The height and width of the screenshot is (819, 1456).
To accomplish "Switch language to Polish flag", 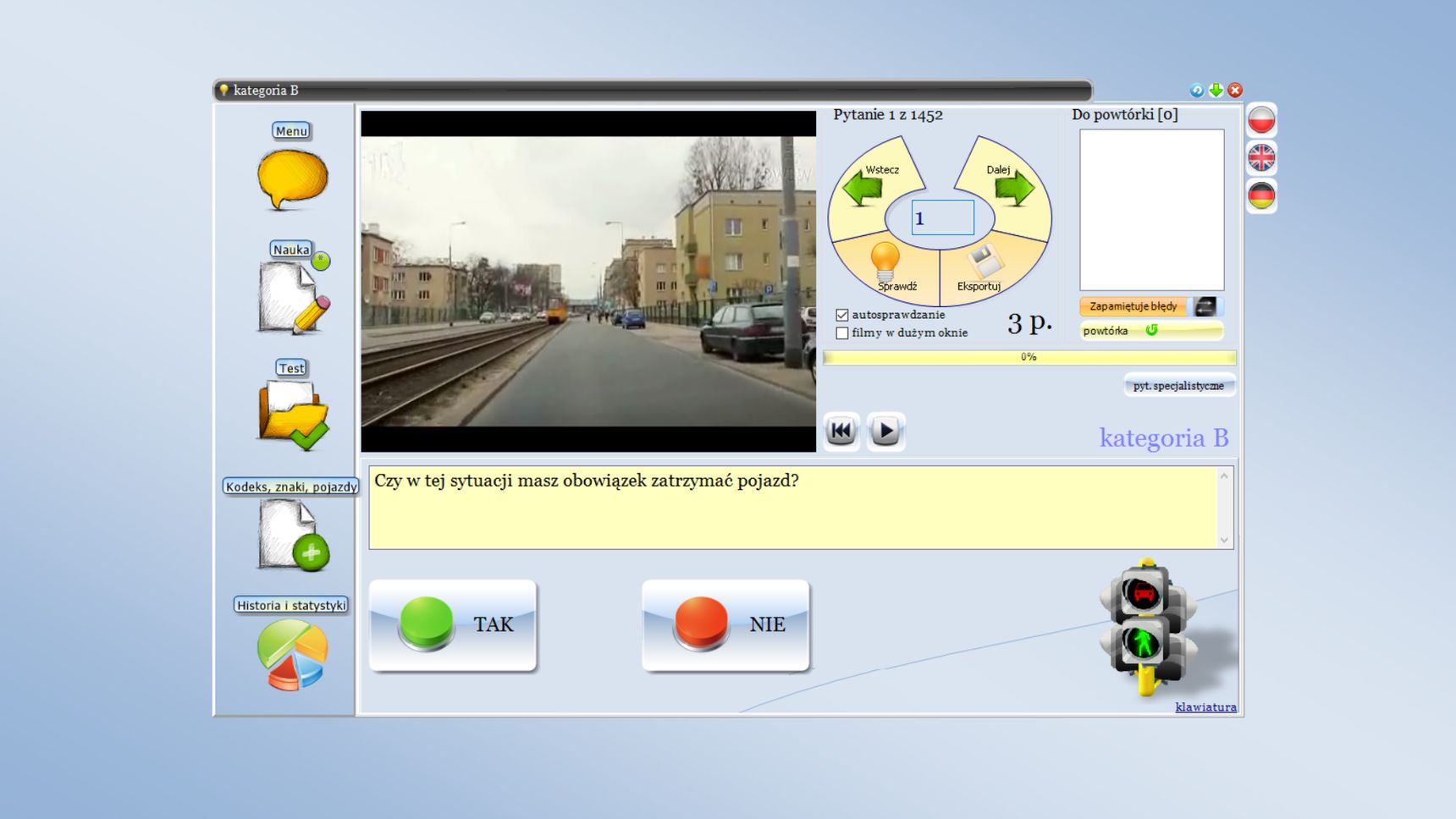I will click(1261, 120).
